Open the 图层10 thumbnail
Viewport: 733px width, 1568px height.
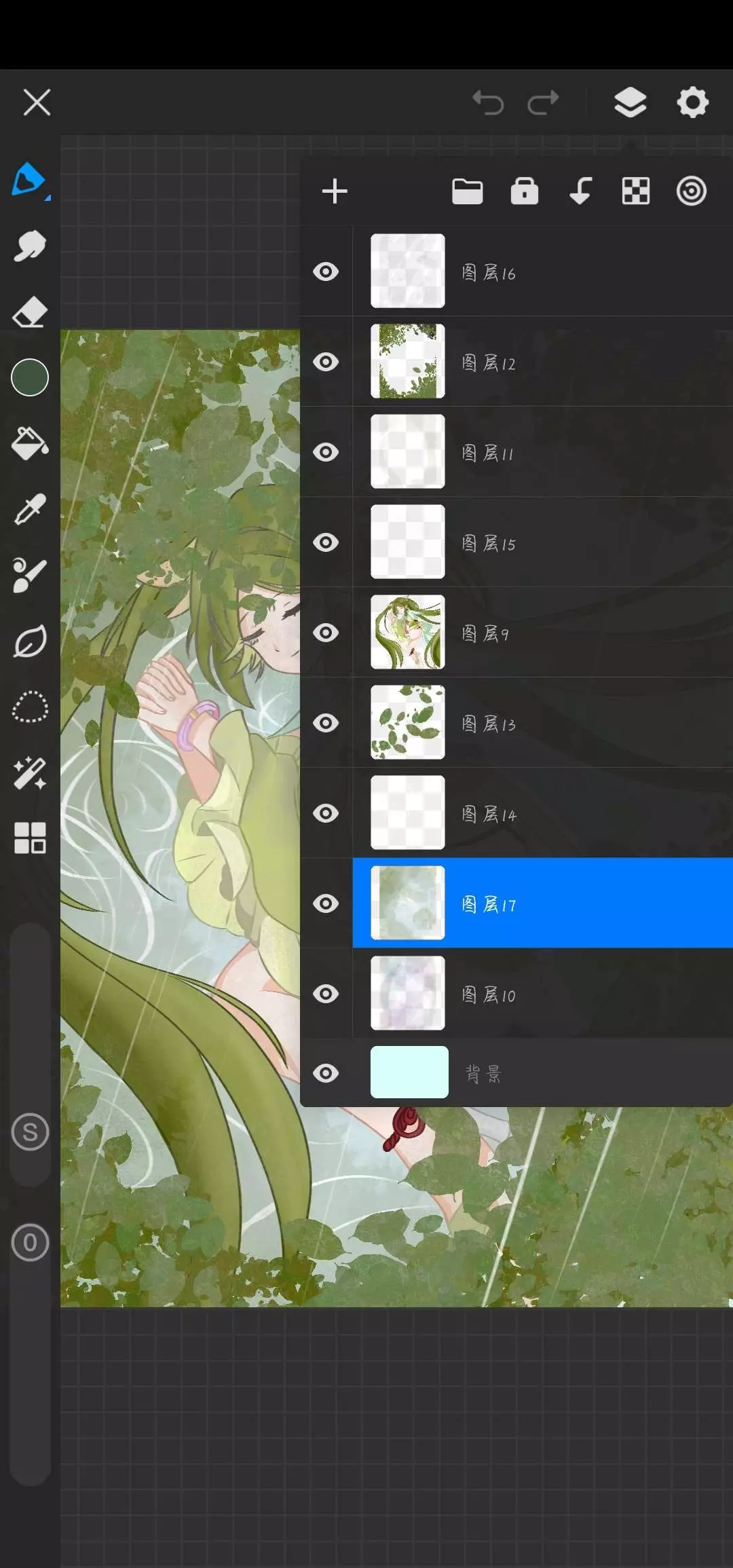[x=408, y=993]
